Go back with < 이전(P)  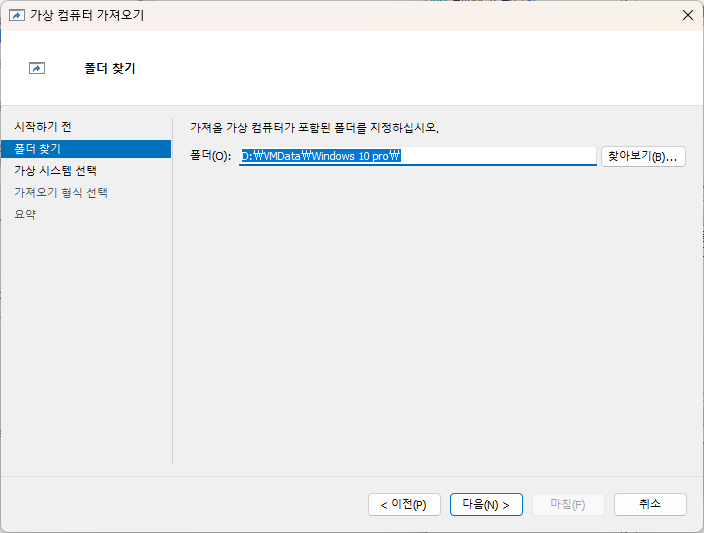coord(404,504)
